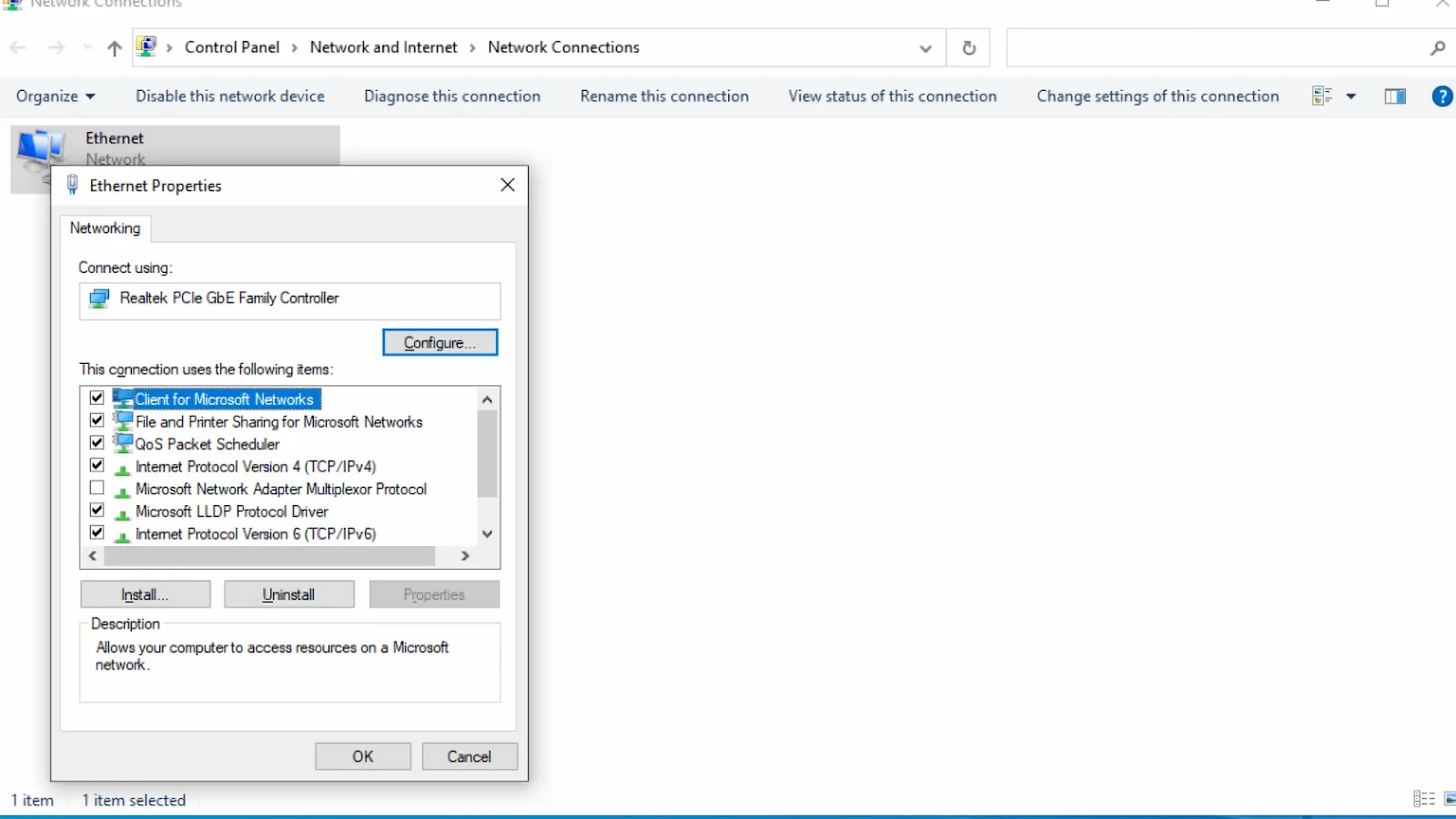Click Disable this network device
Viewport: 1456px width, 819px height.
coord(230,96)
